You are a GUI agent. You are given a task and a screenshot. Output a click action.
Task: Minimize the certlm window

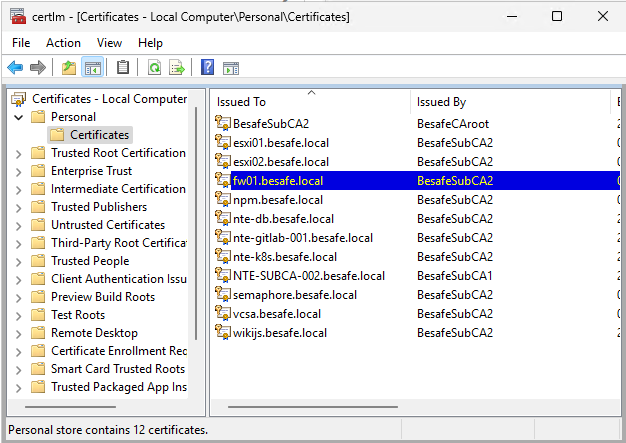pyautogui.click(x=512, y=16)
